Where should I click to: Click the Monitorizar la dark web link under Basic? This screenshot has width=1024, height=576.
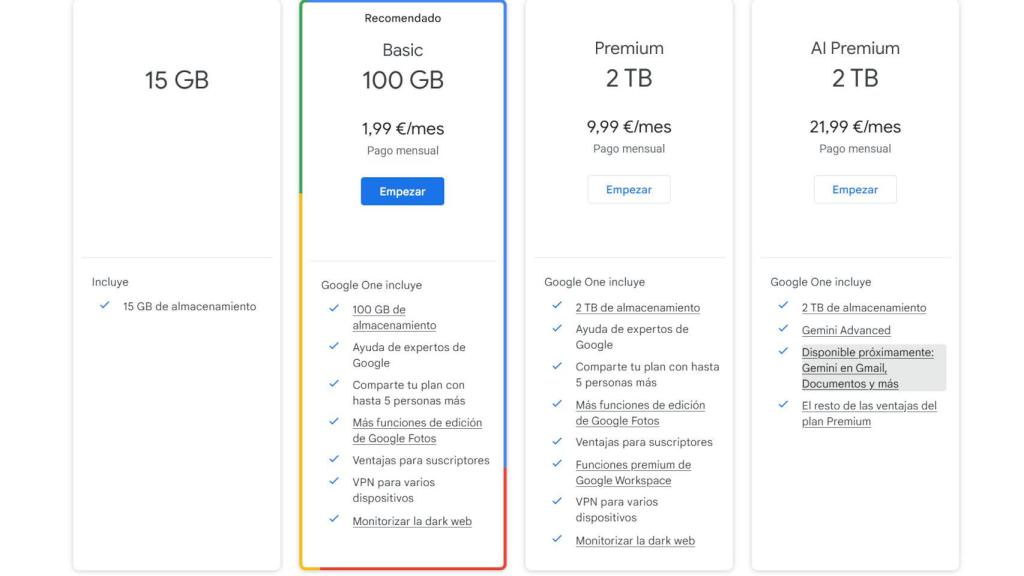click(409, 521)
